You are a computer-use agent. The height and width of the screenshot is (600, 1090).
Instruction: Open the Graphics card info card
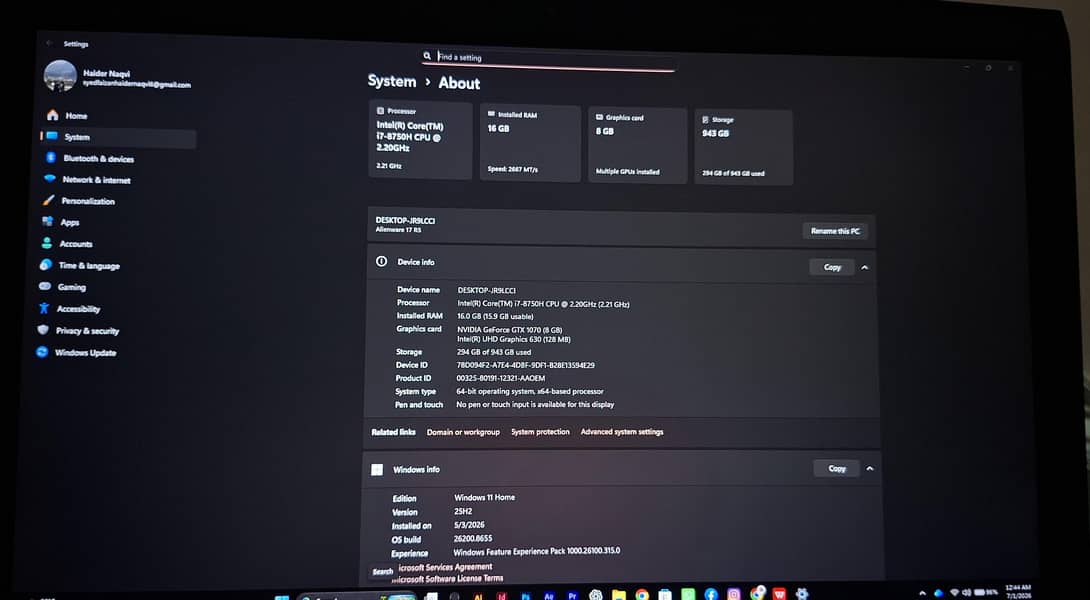pyautogui.click(x=637, y=145)
